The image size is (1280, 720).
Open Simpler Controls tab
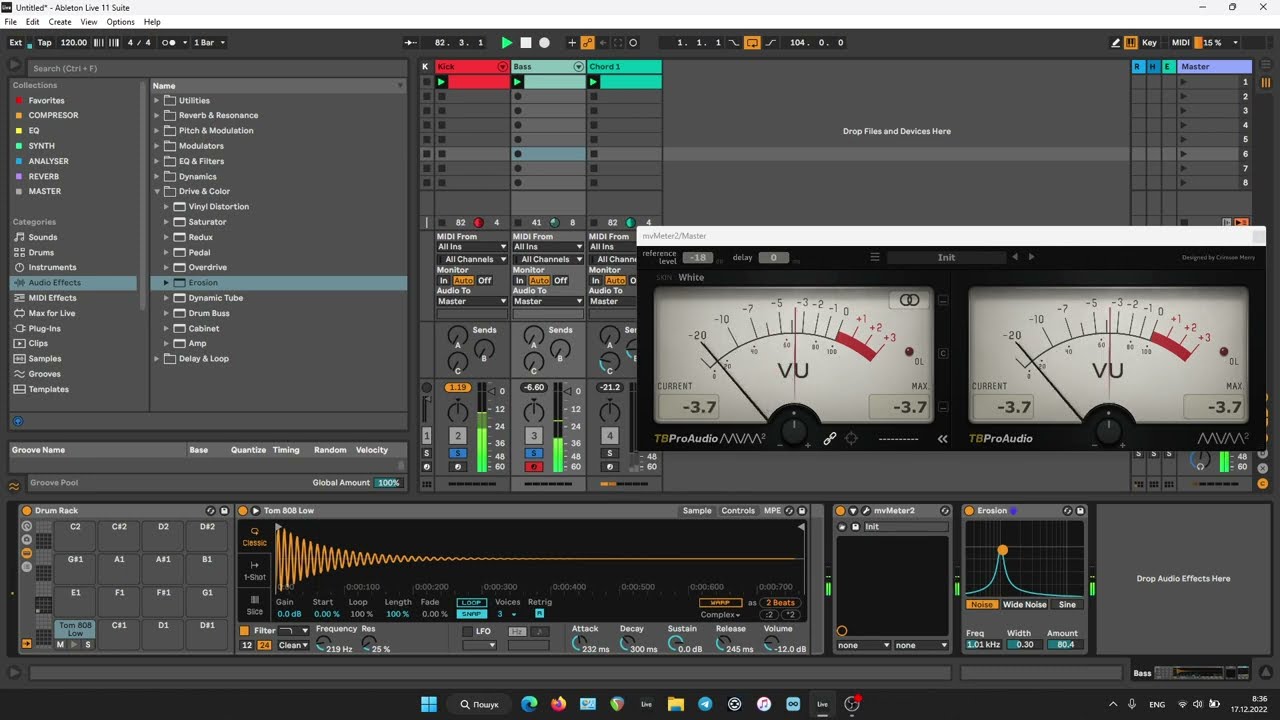tap(738, 511)
